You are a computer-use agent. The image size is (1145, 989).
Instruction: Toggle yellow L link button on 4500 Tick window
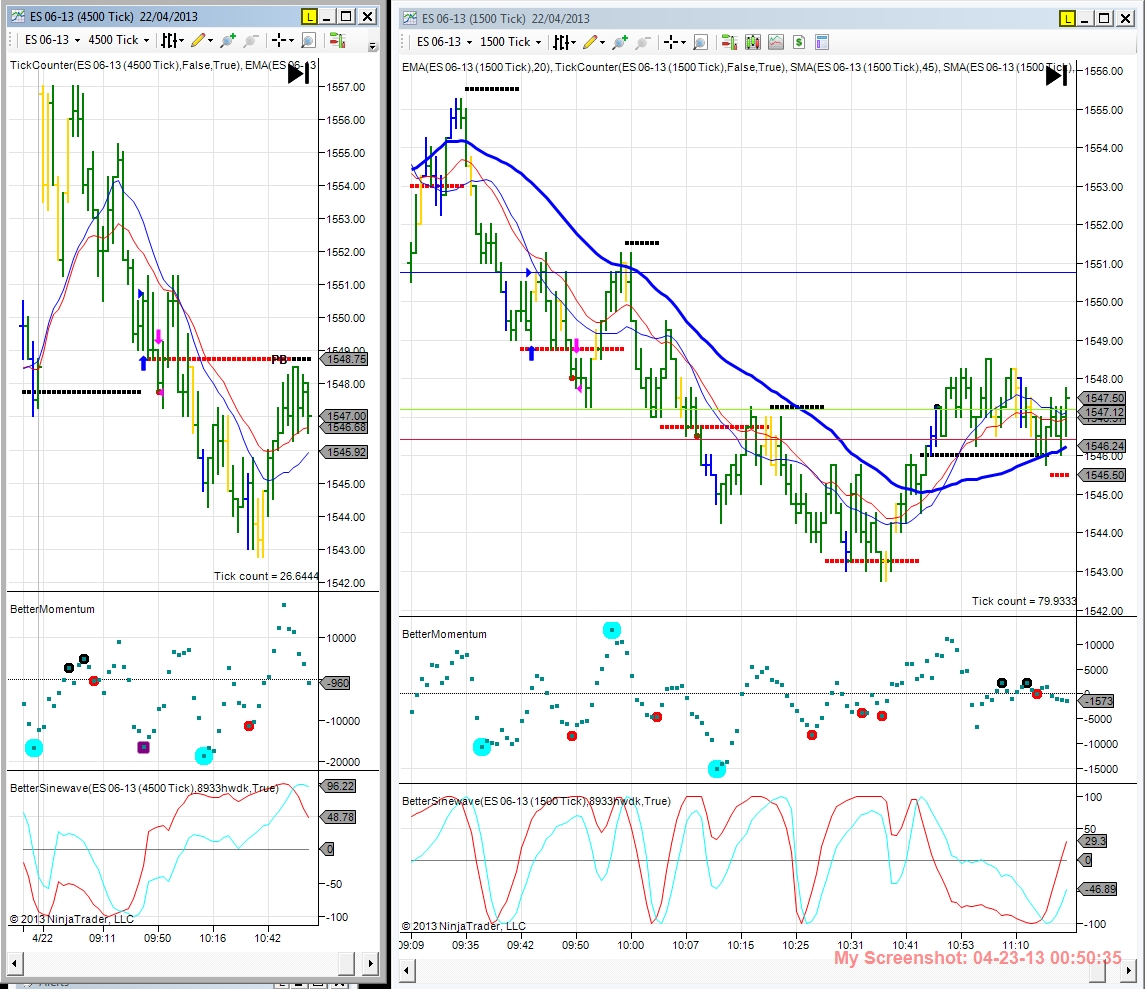tap(310, 16)
